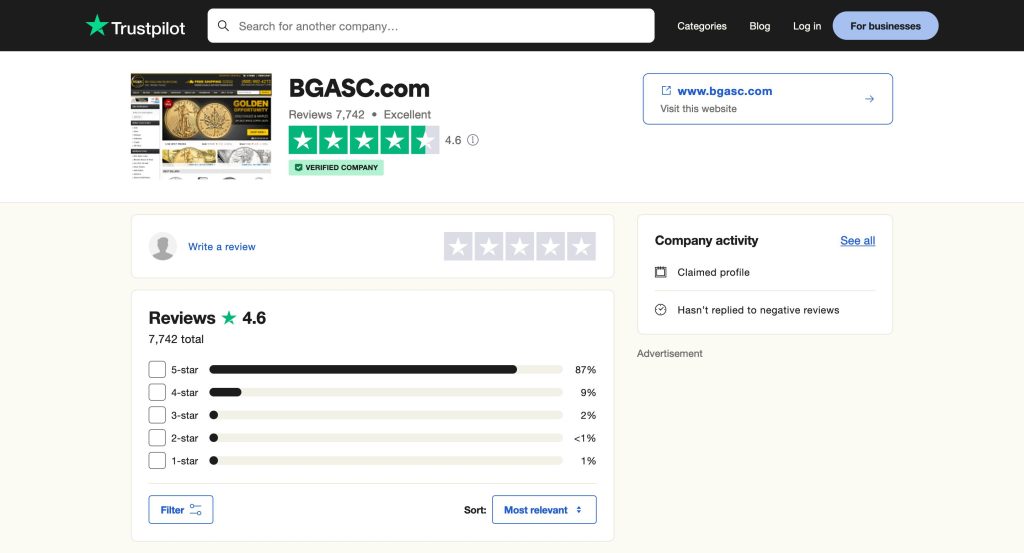Click the Trustpilot logo in header
This screenshot has width=1024, height=553.
(135, 26)
